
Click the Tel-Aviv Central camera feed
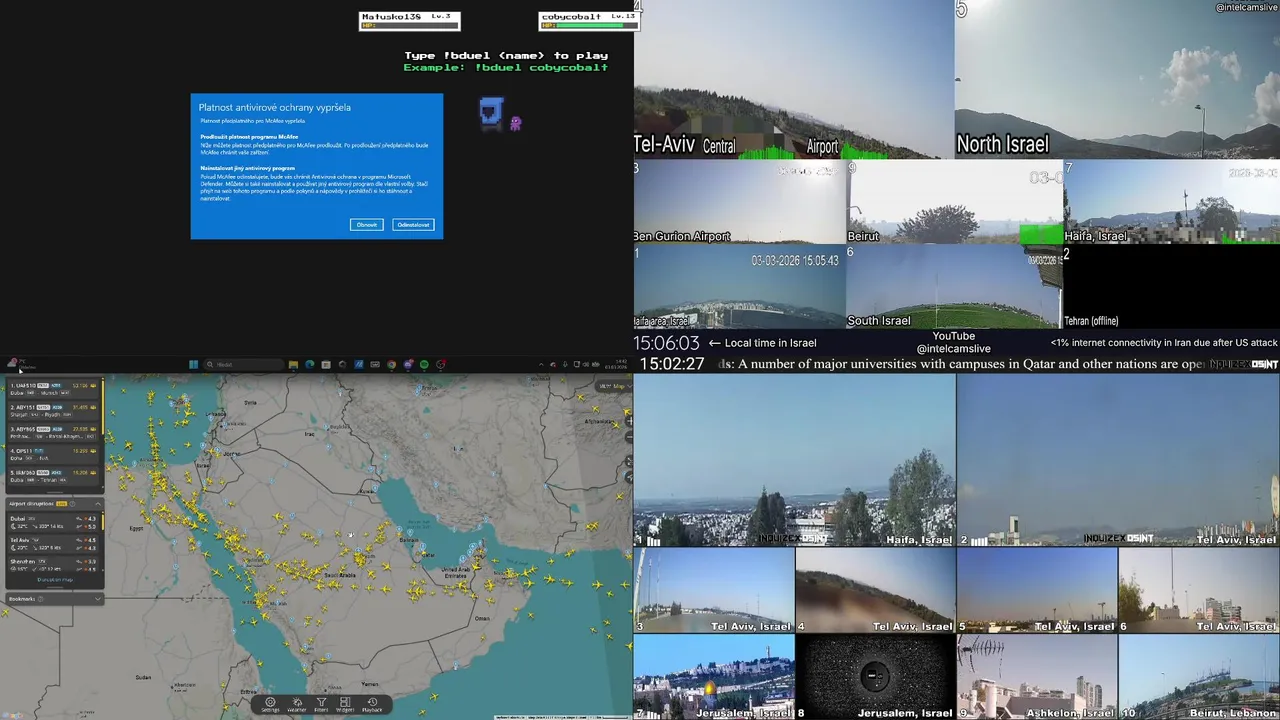[x=794, y=80]
